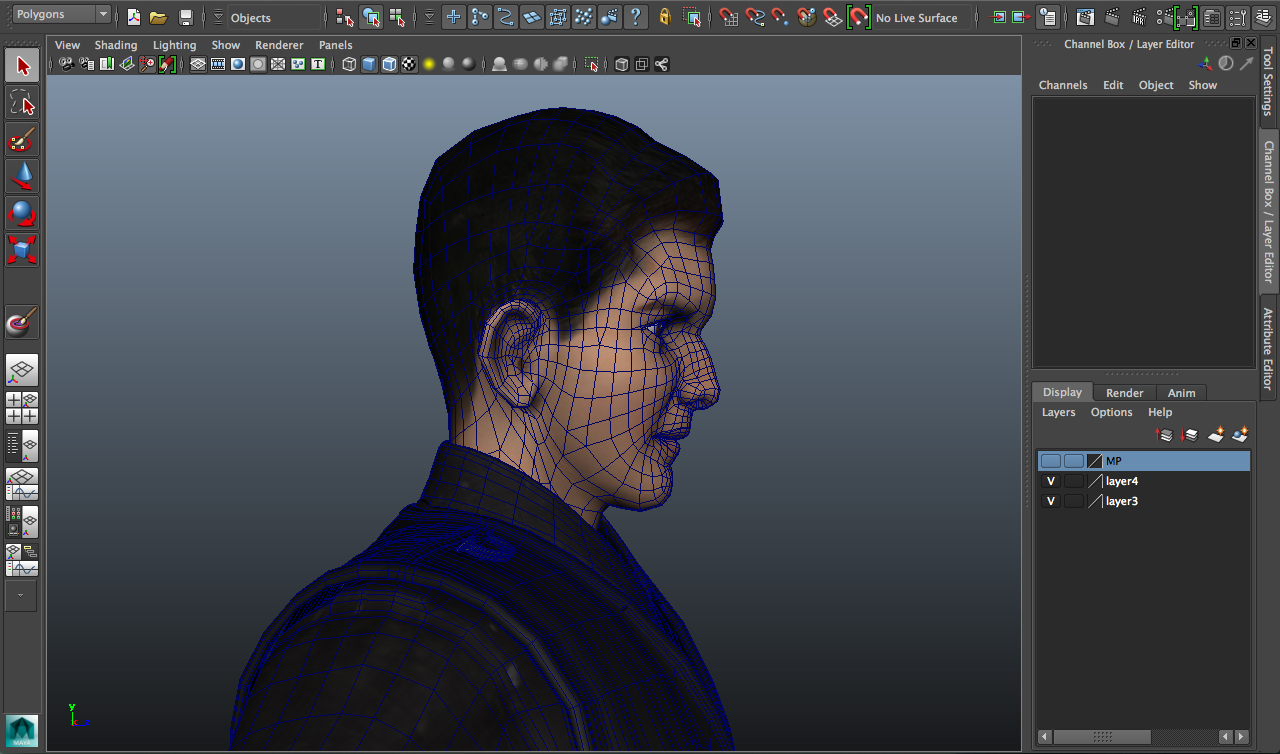Viewport: 1280px width, 754px height.
Task: Open the Polygons menu set dropdown
Action: tap(61, 14)
